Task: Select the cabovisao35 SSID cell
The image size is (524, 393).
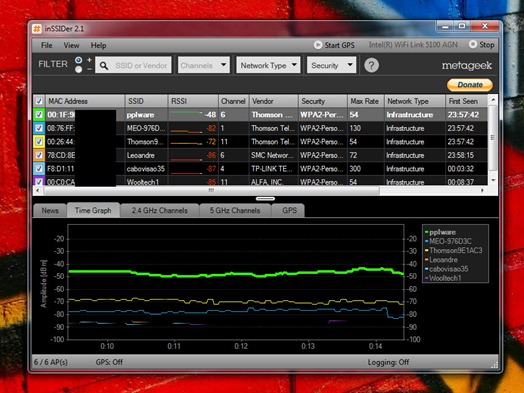Action: [x=146, y=169]
